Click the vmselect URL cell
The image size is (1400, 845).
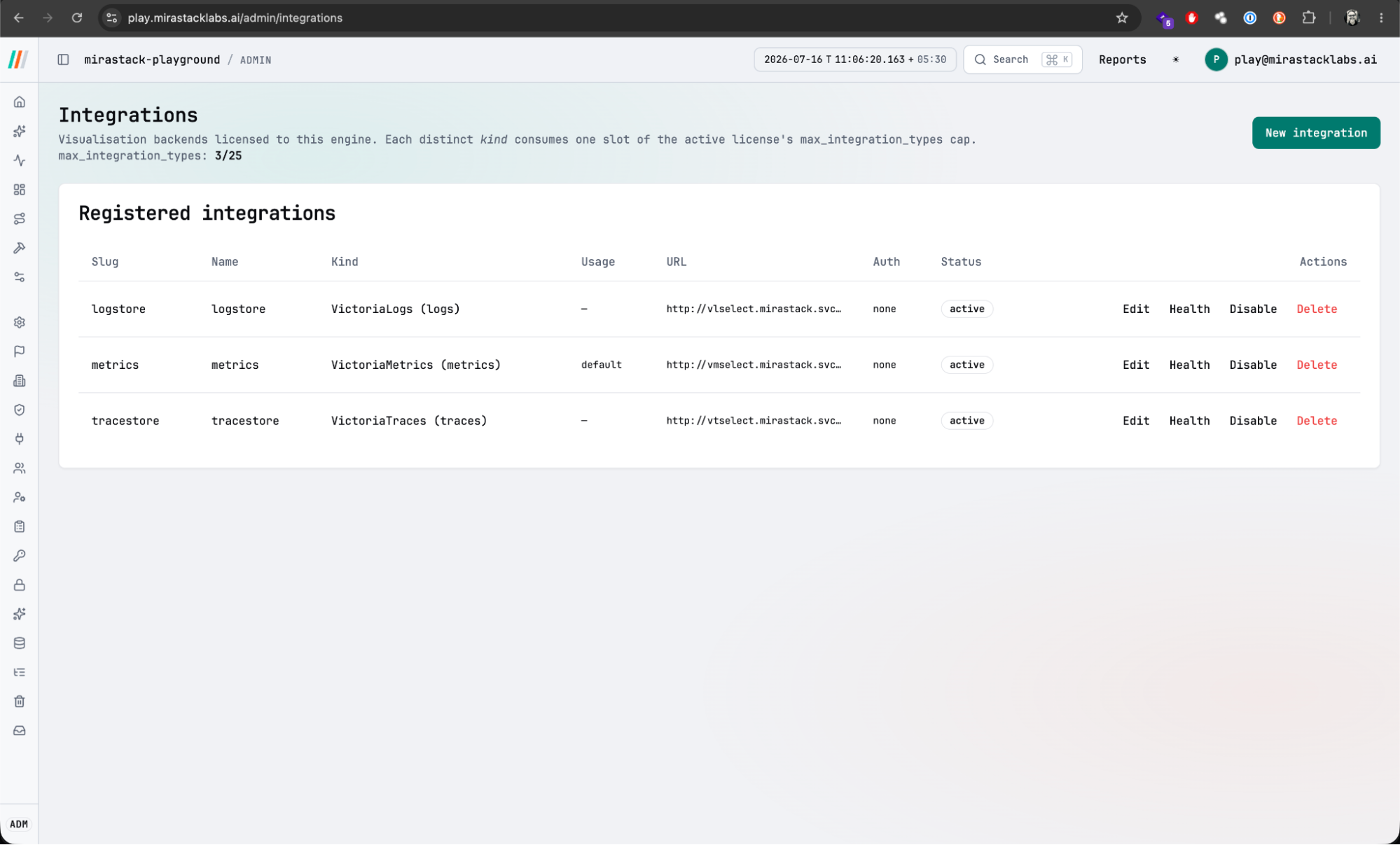[x=754, y=365]
